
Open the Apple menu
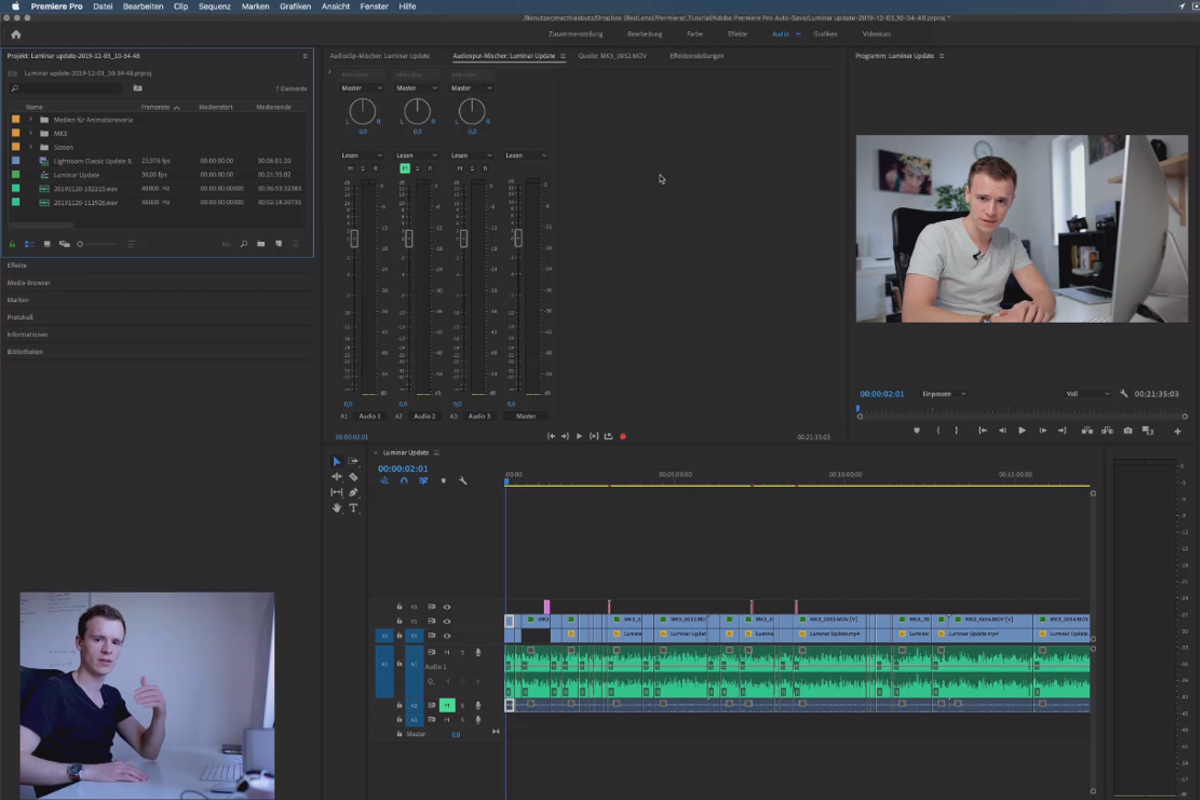pos(15,6)
